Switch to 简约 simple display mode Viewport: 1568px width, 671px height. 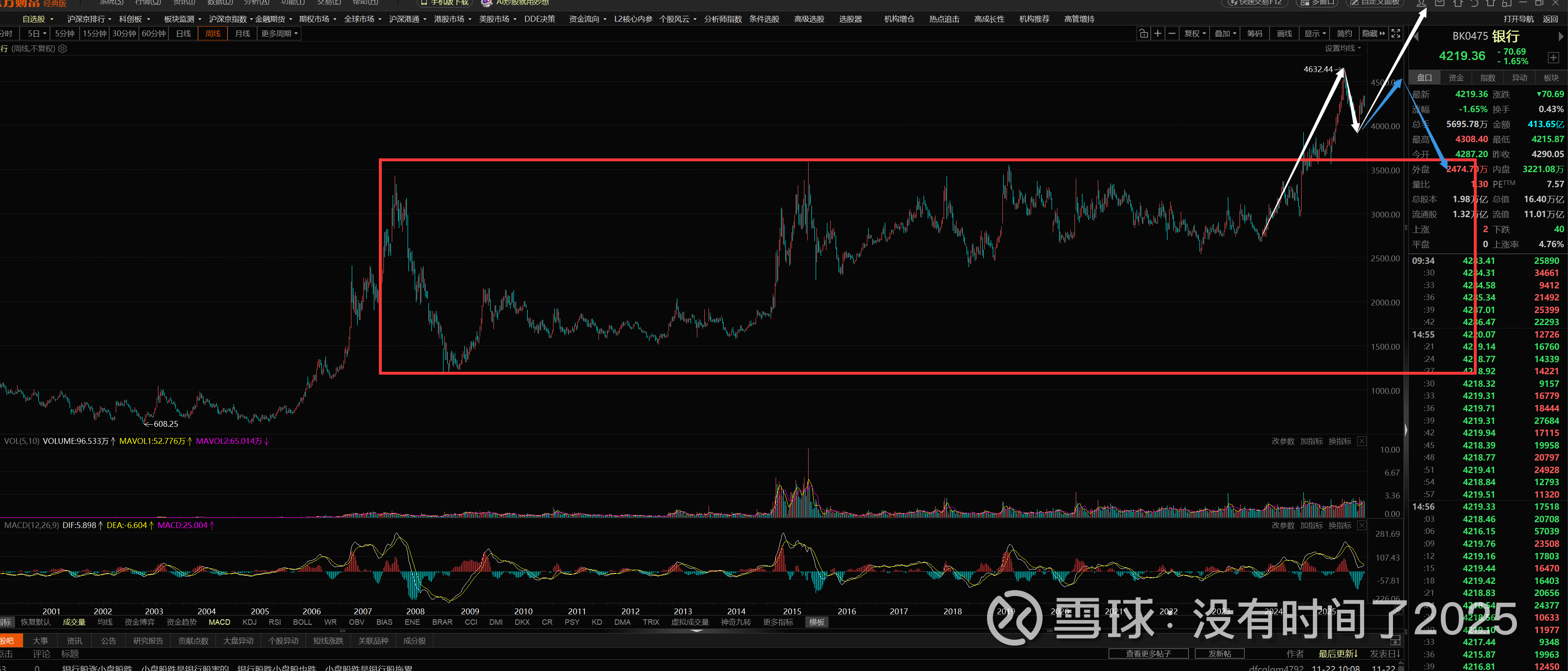click(x=1345, y=33)
